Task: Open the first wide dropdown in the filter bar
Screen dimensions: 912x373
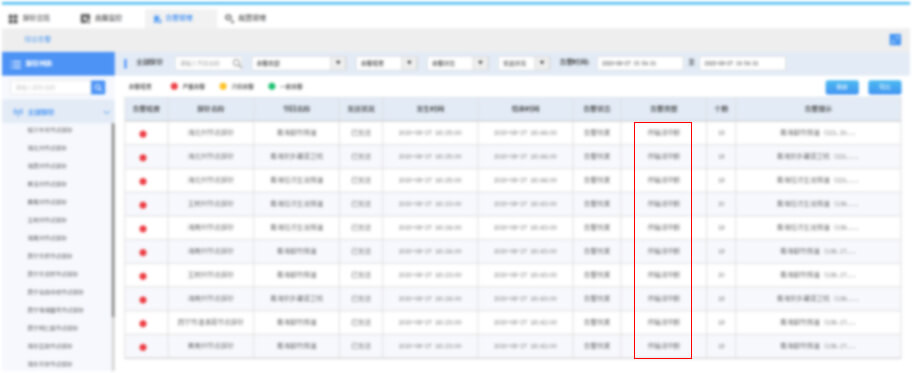Action: tap(299, 63)
